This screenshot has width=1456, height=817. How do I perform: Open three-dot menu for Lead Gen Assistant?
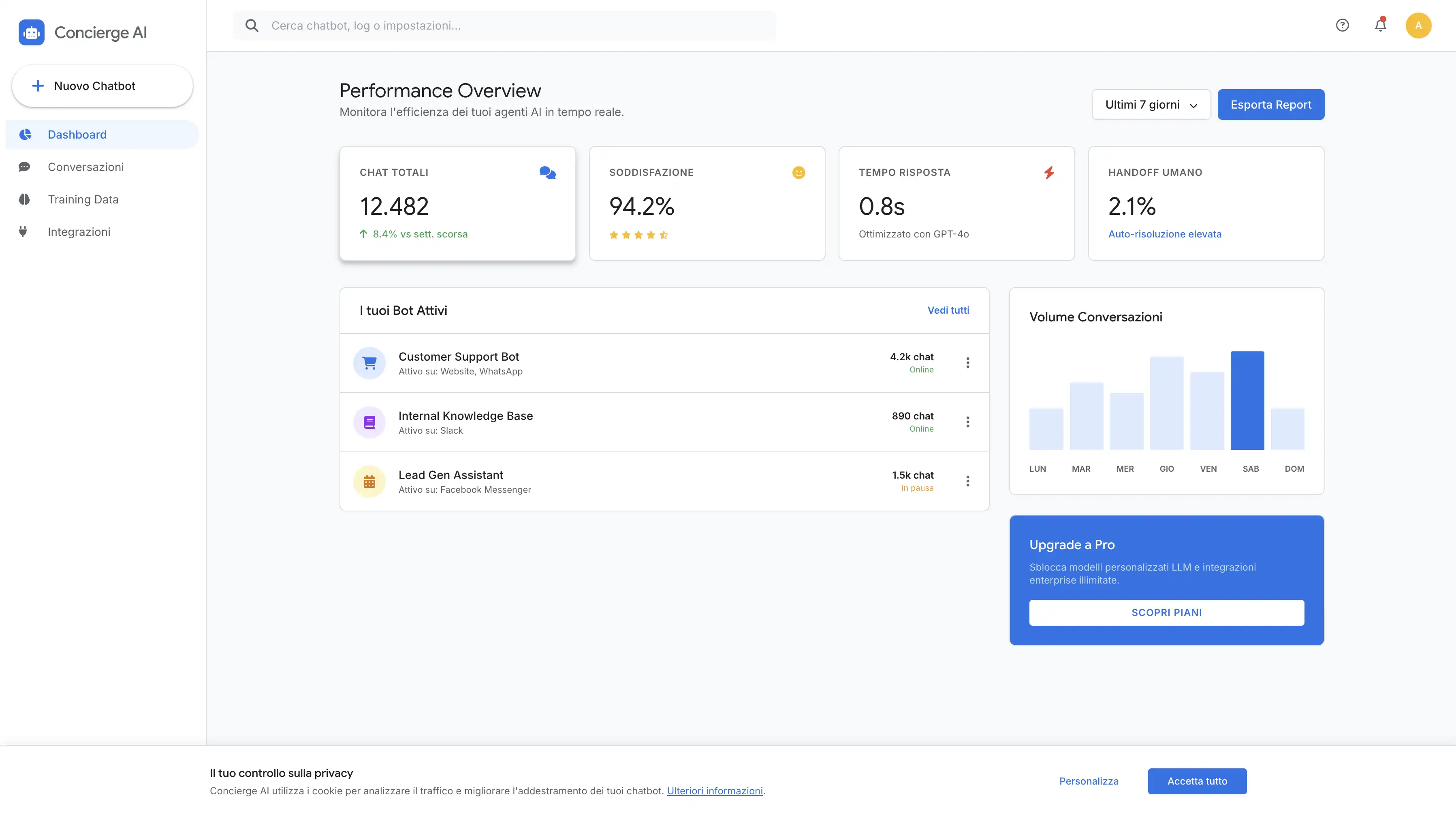coord(968,482)
